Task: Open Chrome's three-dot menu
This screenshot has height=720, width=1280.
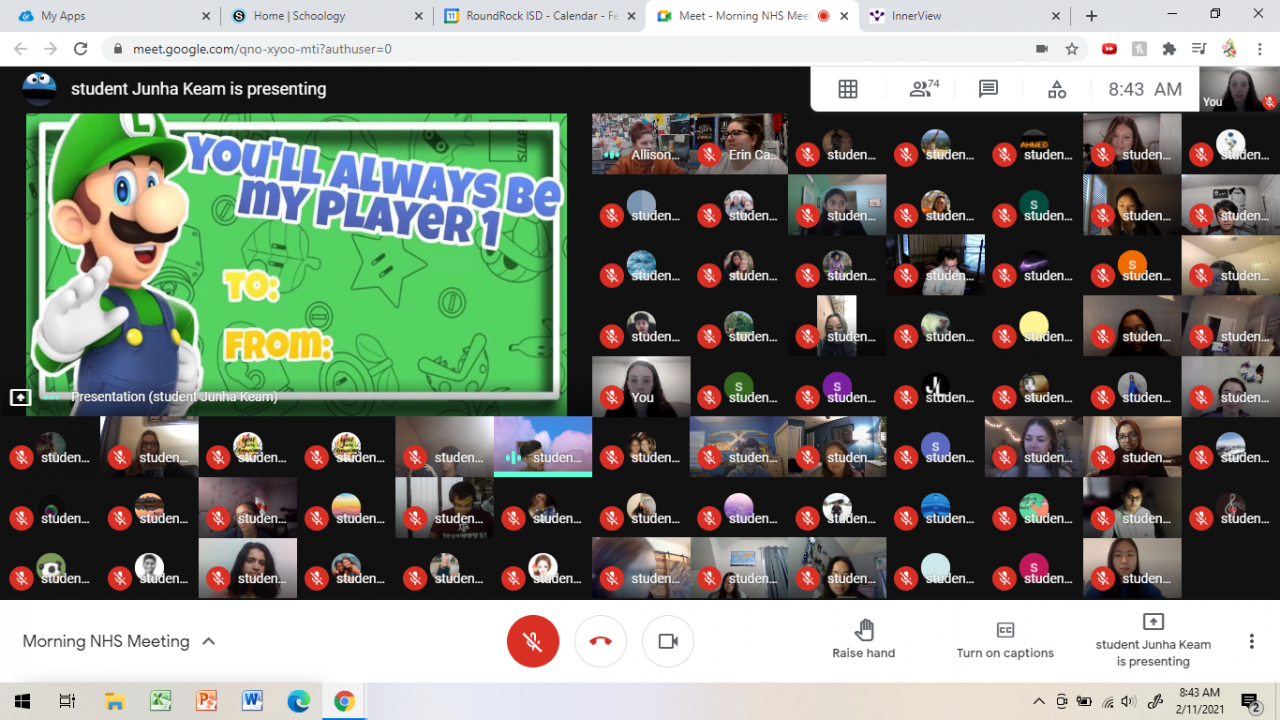Action: click(x=1260, y=49)
